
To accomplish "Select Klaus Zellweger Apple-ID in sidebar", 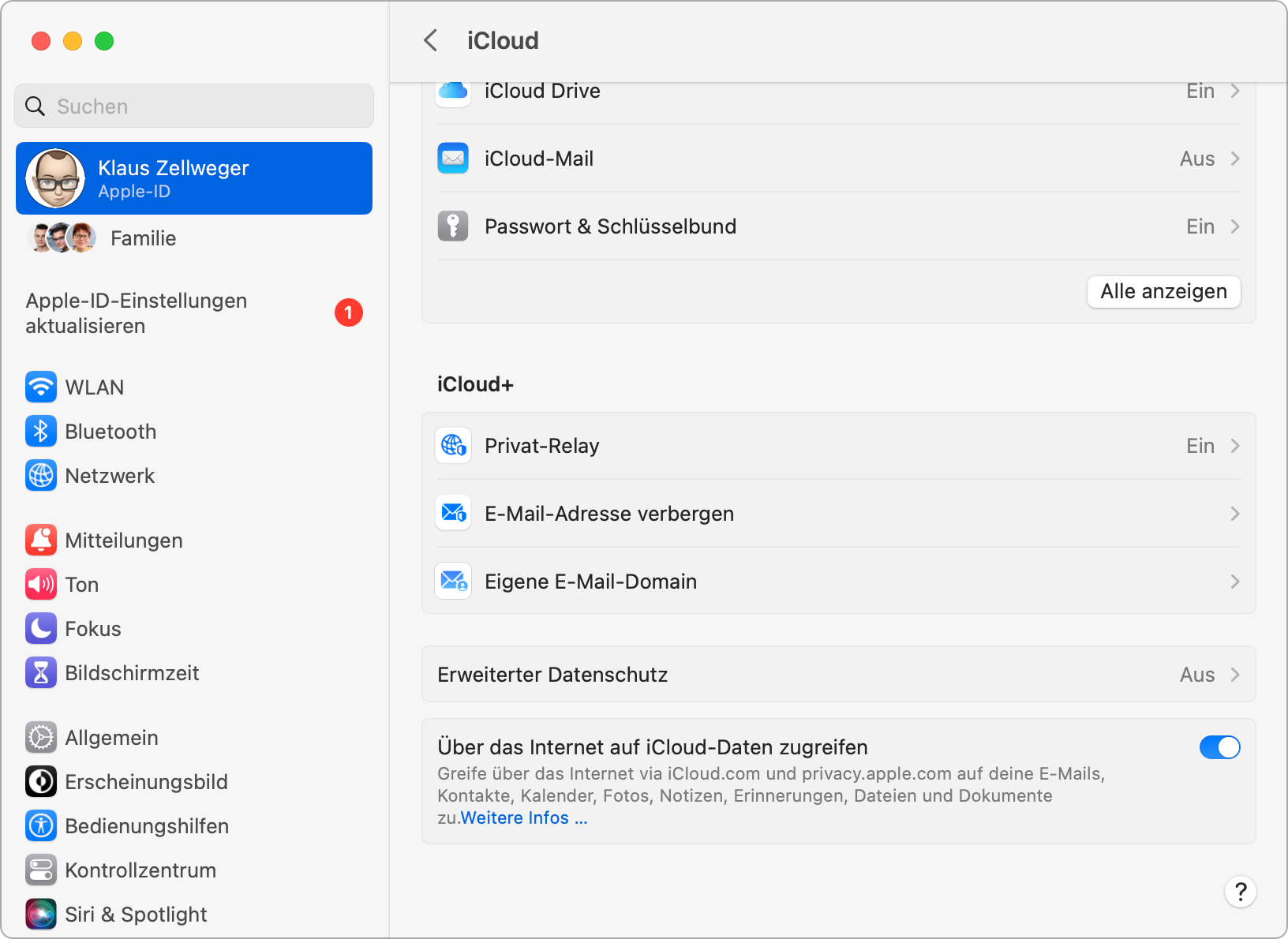I will pyautogui.click(x=194, y=178).
